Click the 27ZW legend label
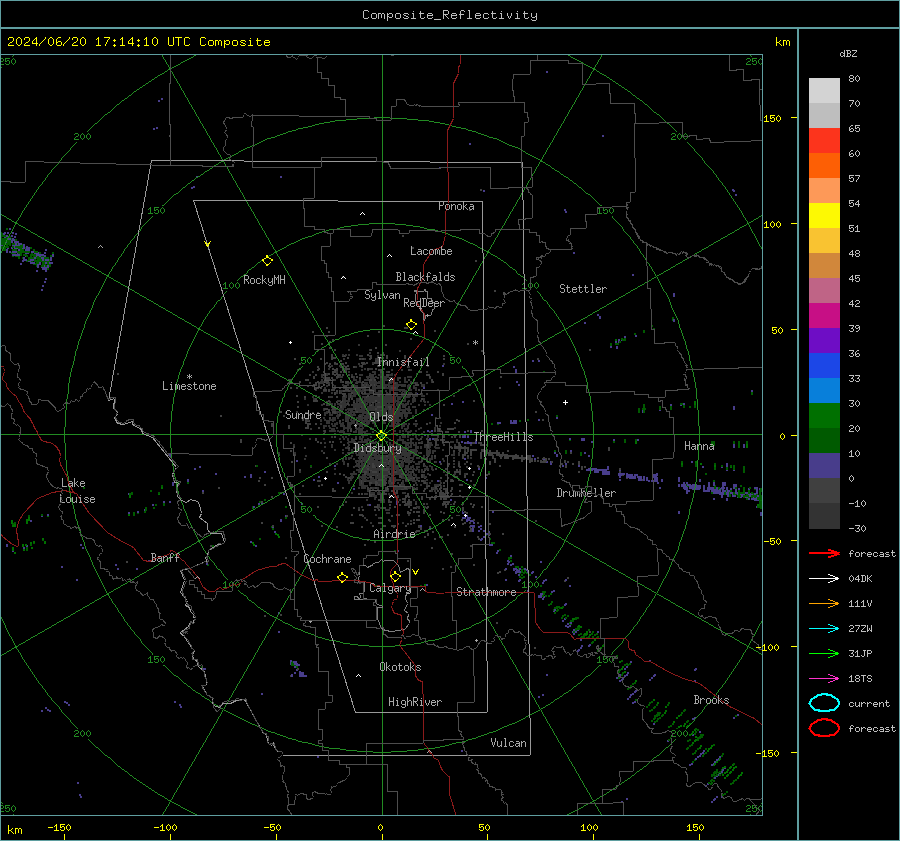Screen dimensions: 900x841 [860, 629]
